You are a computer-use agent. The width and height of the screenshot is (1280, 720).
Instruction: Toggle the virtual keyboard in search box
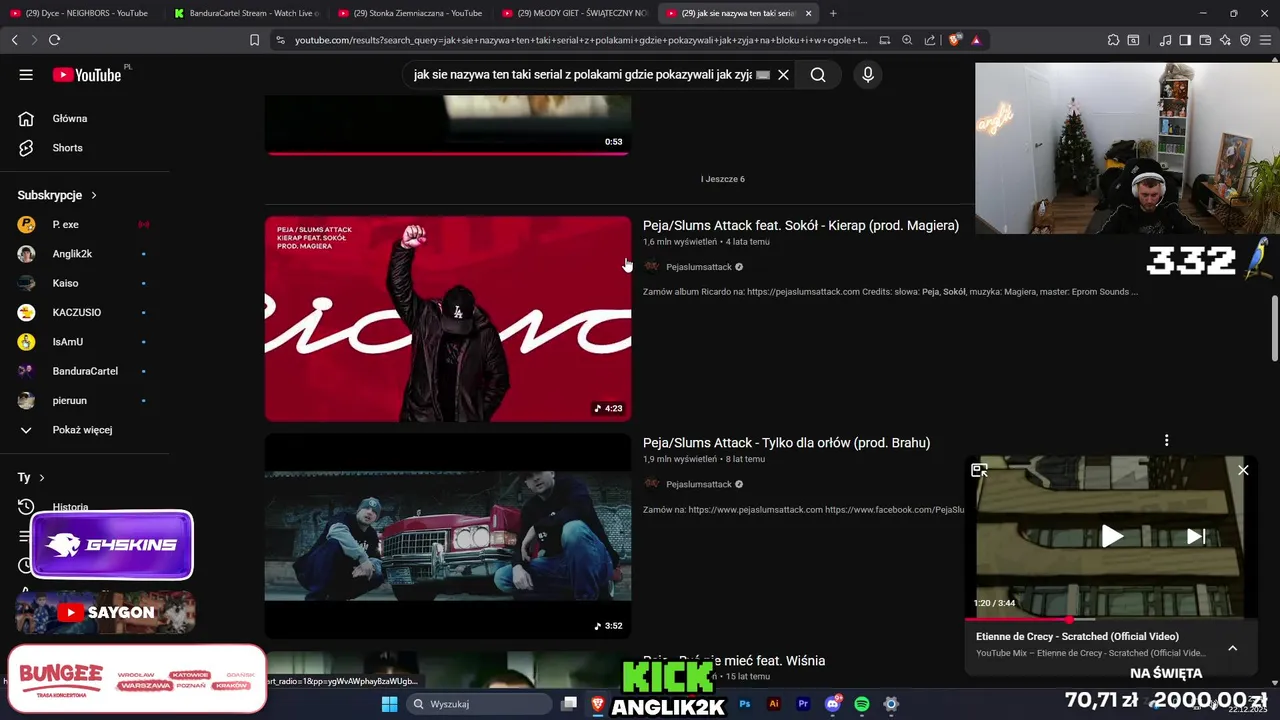(763, 75)
